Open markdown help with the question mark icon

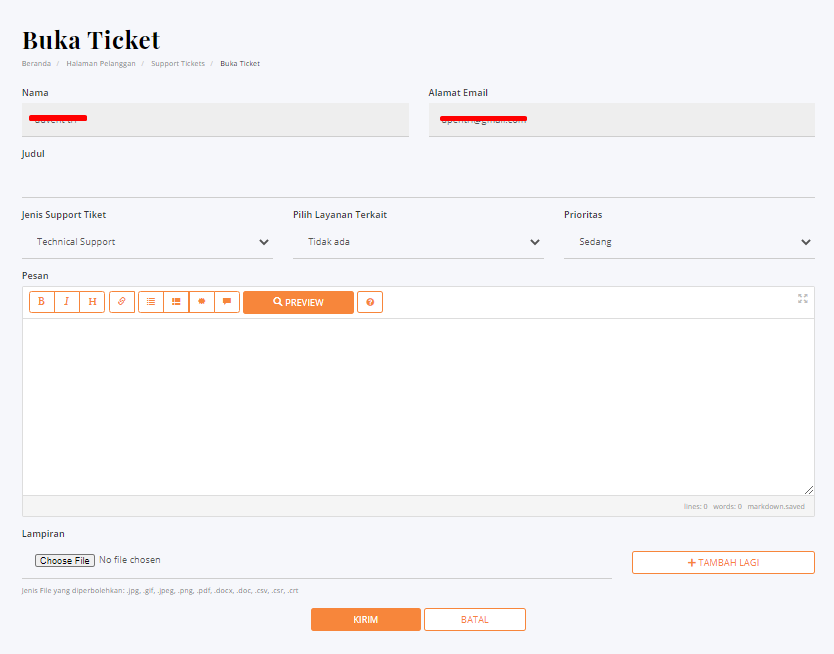pos(370,302)
